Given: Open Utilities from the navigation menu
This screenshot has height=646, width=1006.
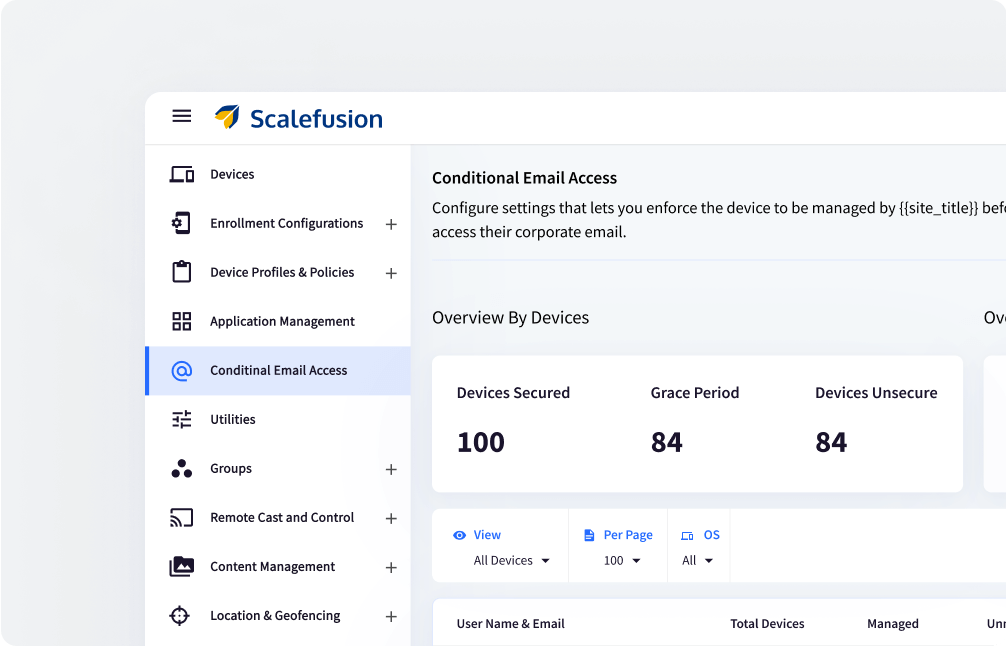Looking at the screenshot, I should tap(233, 419).
